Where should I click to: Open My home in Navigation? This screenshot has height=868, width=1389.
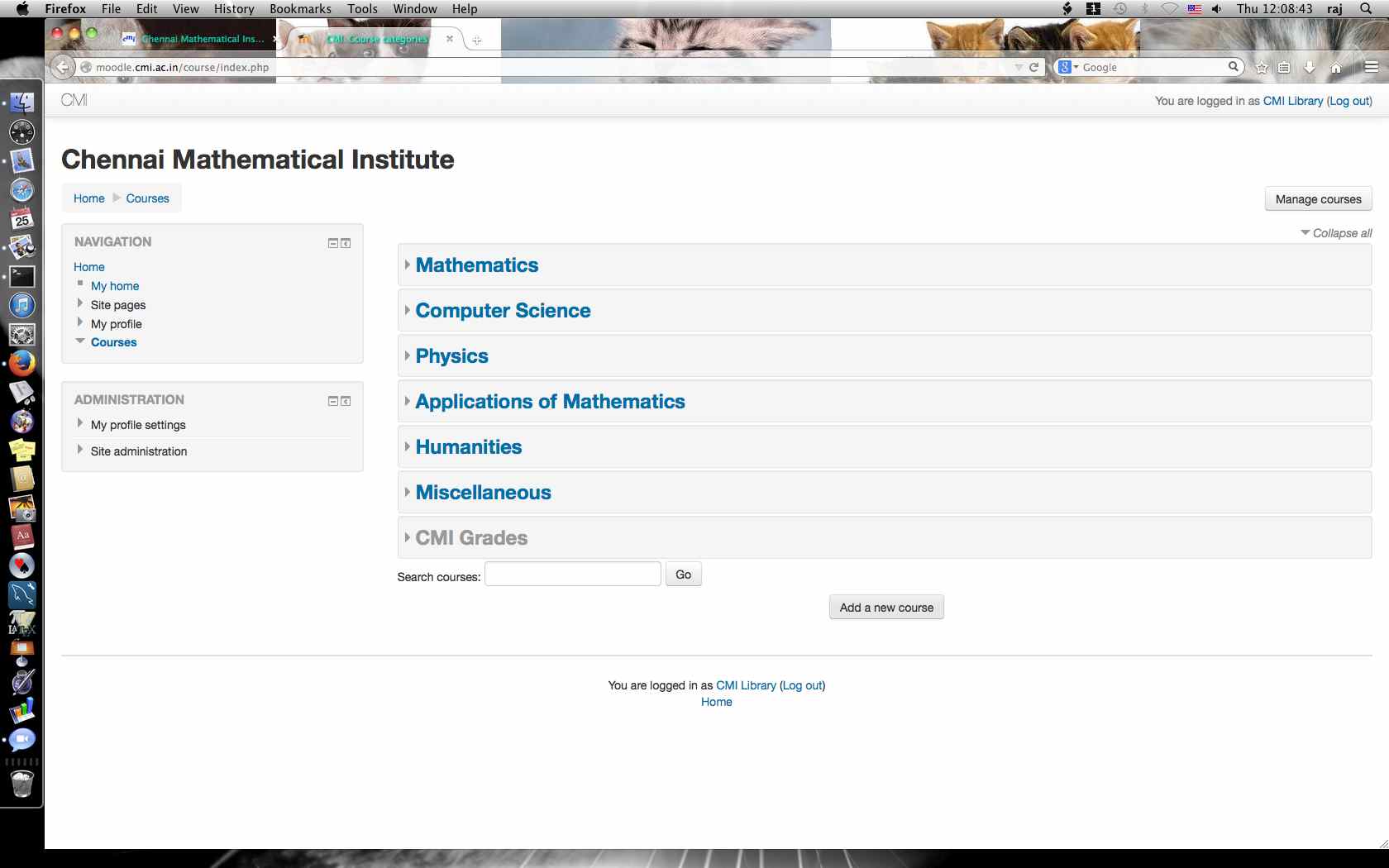tap(115, 286)
